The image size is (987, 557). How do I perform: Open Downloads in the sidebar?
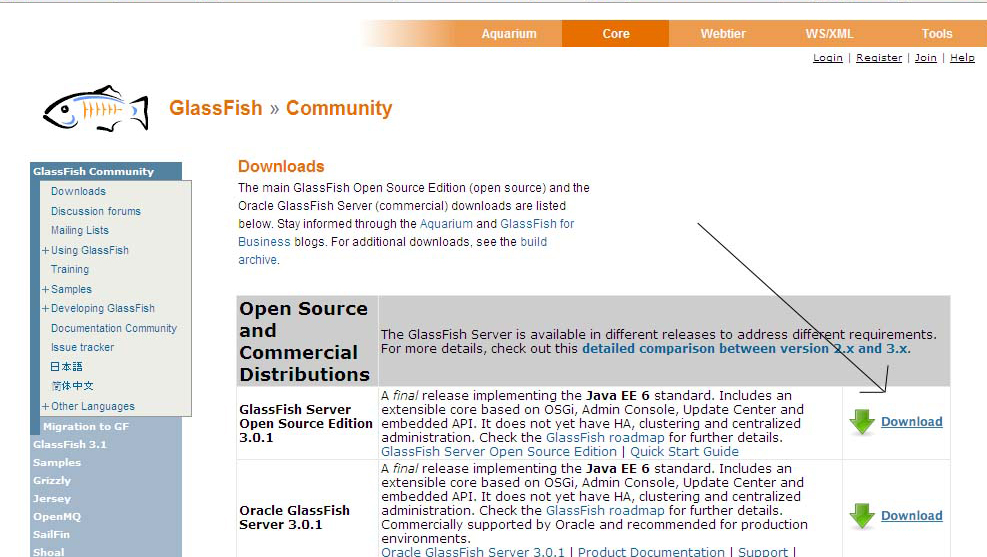pos(78,191)
